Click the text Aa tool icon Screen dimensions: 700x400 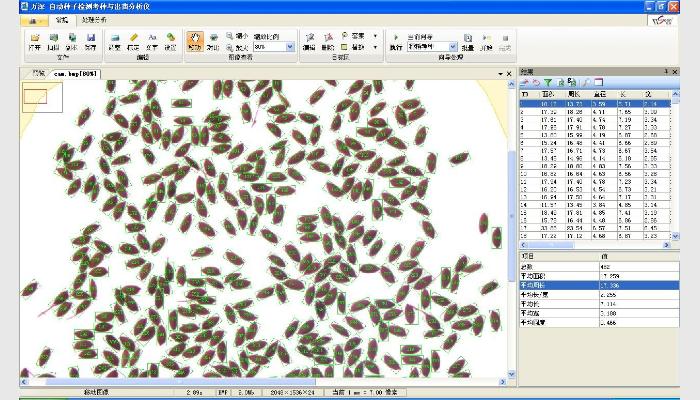pyautogui.click(x=153, y=38)
